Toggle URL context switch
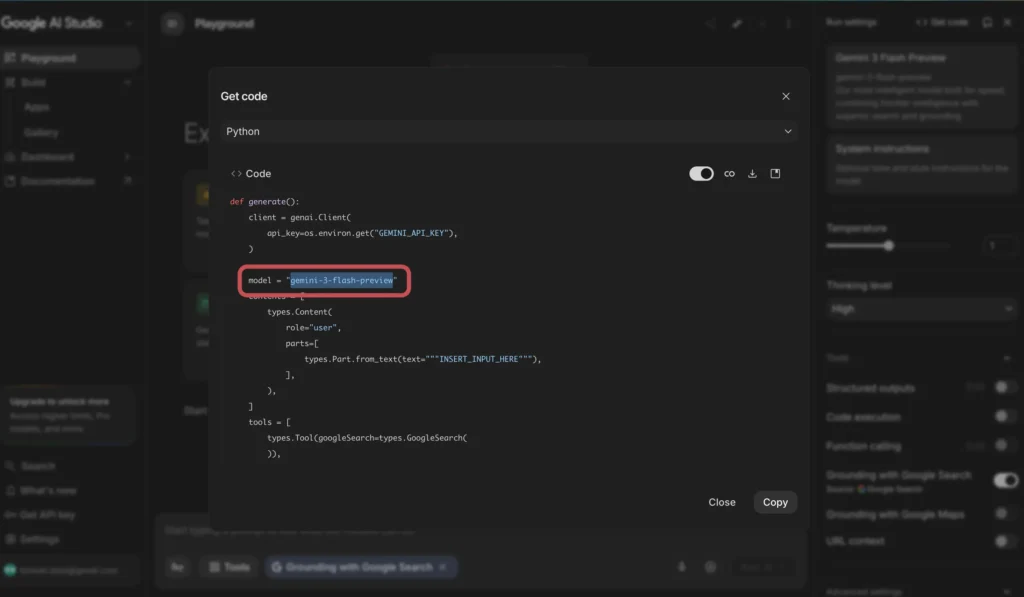This screenshot has height=597, width=1024. (1004, 541)
